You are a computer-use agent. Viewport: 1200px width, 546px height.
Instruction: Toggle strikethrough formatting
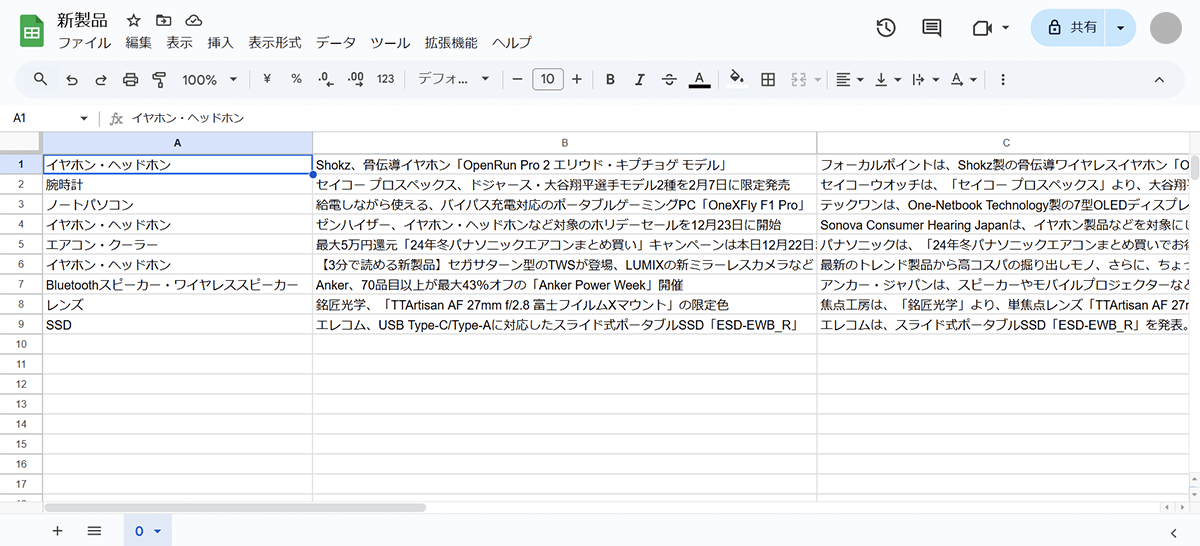pos(669,79)
